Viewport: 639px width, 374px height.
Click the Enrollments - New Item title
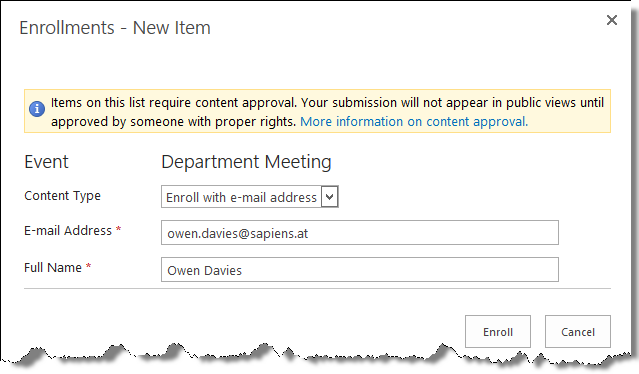click(x=115, y=28)
